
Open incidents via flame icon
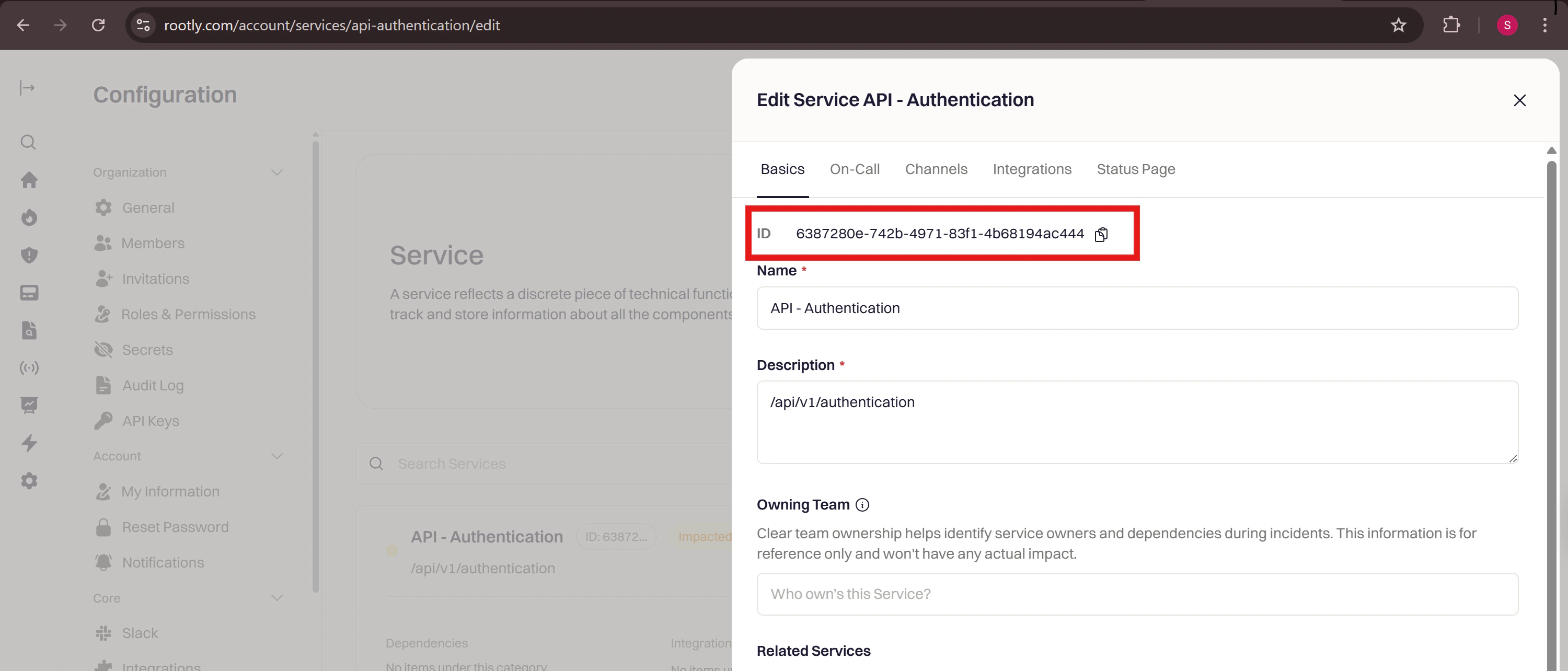coord(29,218)
